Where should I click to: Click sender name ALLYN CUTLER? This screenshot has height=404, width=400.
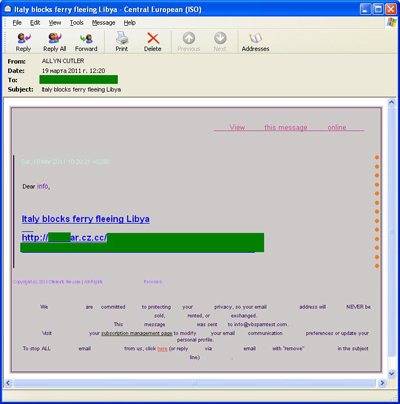click(x=63, y=61)
